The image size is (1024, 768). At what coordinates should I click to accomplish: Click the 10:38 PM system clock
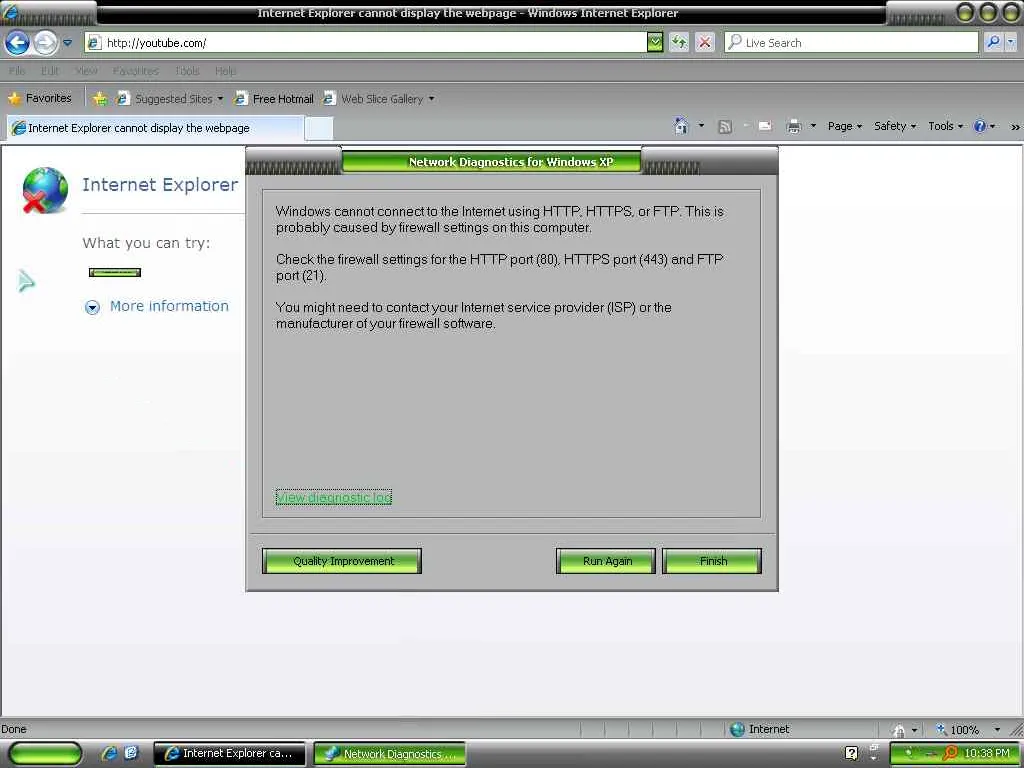(x=986, y=754)
